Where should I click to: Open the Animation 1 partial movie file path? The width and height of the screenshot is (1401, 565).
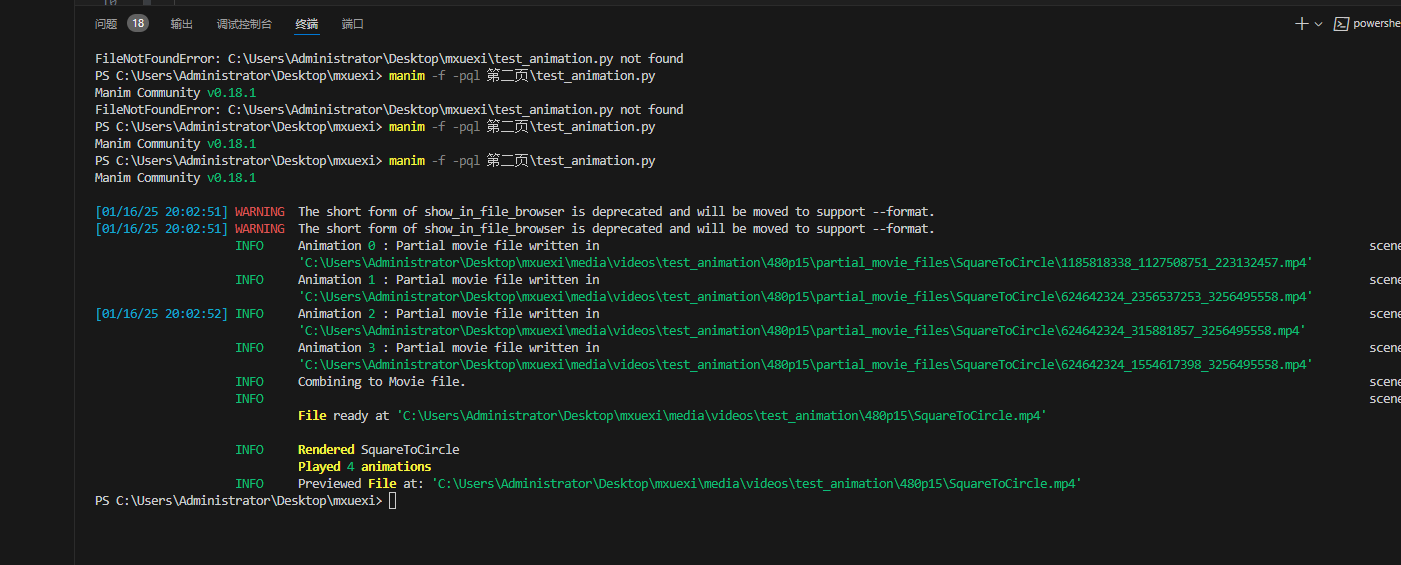click(x=805, y=297)
